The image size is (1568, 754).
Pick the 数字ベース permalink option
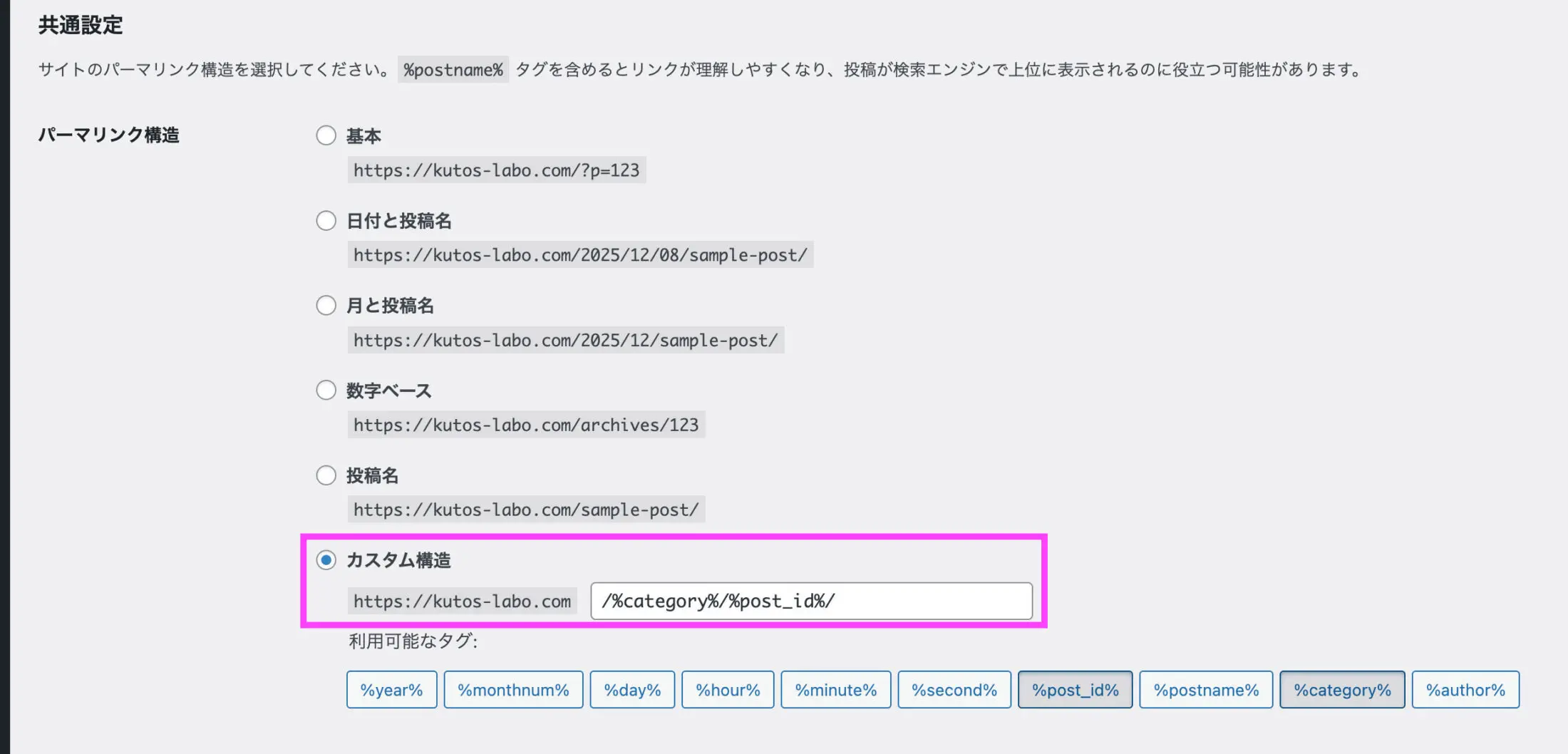pos(326,391)
